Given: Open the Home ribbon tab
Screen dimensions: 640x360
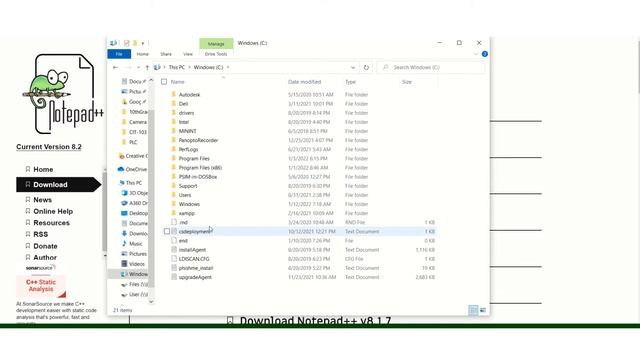Looking at the screenshot, I should tap(142, 54).
